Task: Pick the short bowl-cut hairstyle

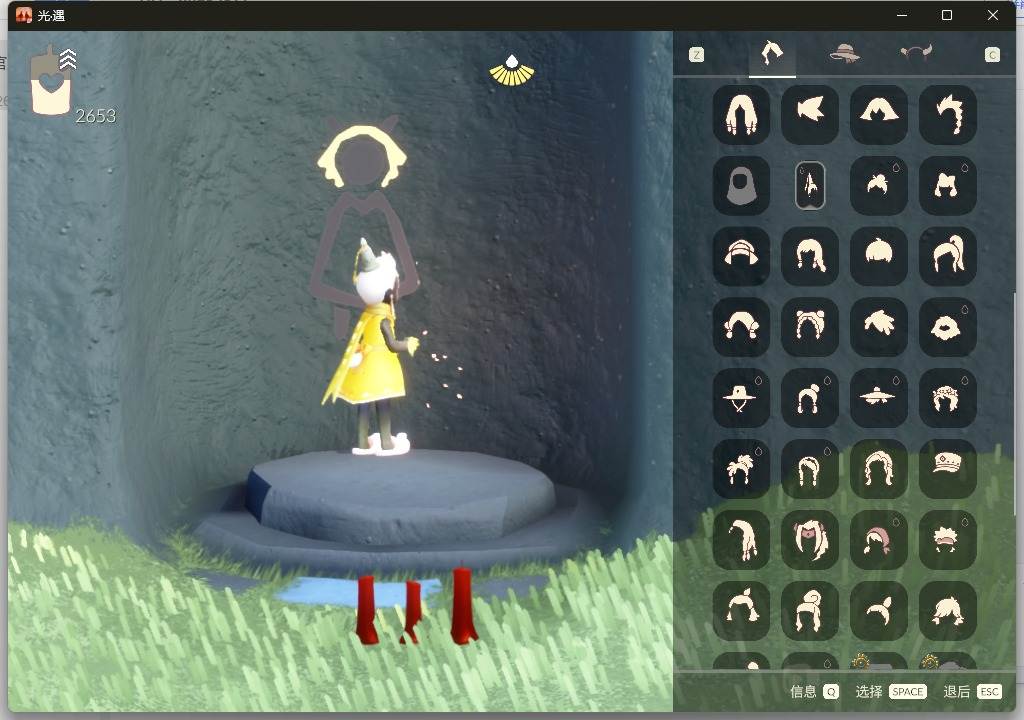Action: (x=879, y=256)
